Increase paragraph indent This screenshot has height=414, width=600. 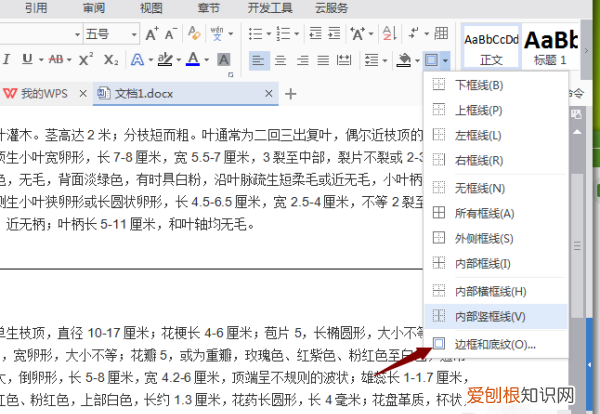[x=334, y=34]
